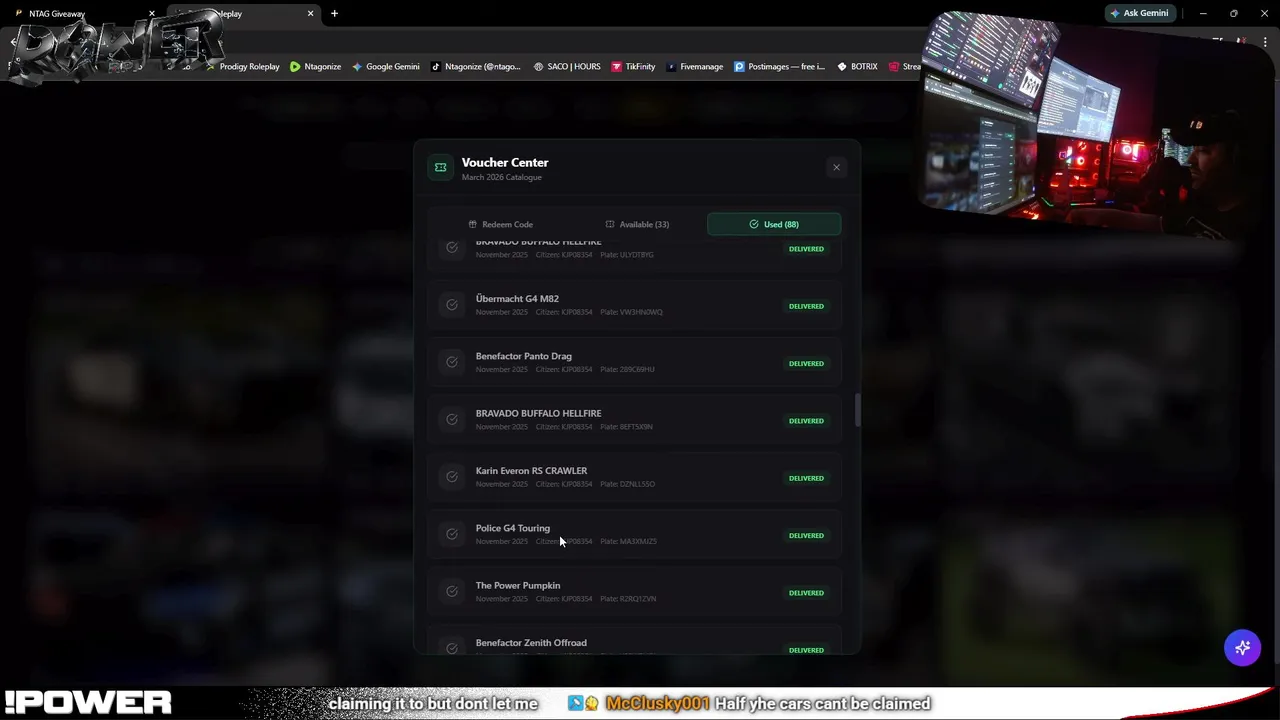Viewport: 1280px width, 720px height.
Task: Select the Benefactor Panto Drag voucher title
Action: [524, 356]
